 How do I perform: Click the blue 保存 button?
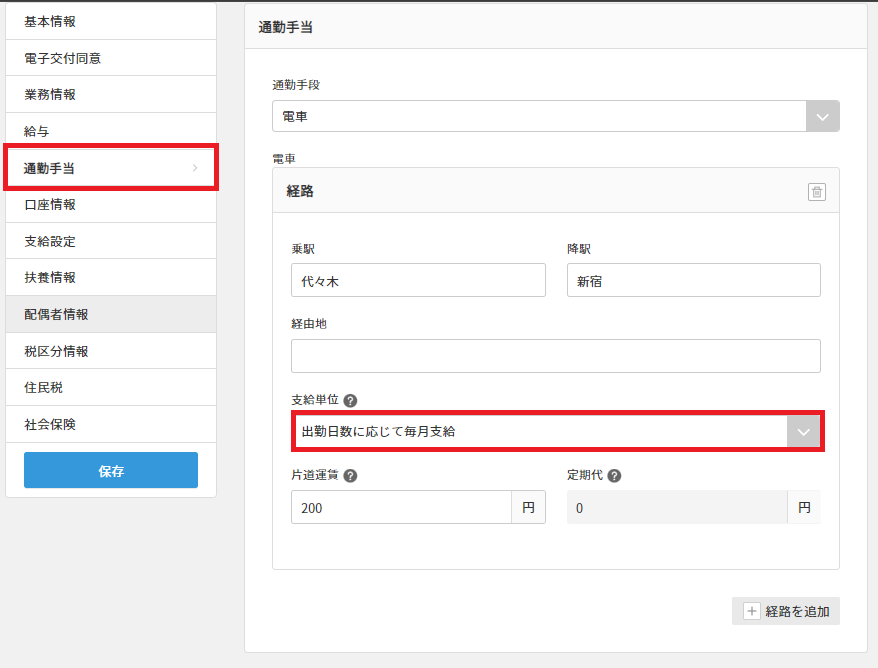coord(111,470)
